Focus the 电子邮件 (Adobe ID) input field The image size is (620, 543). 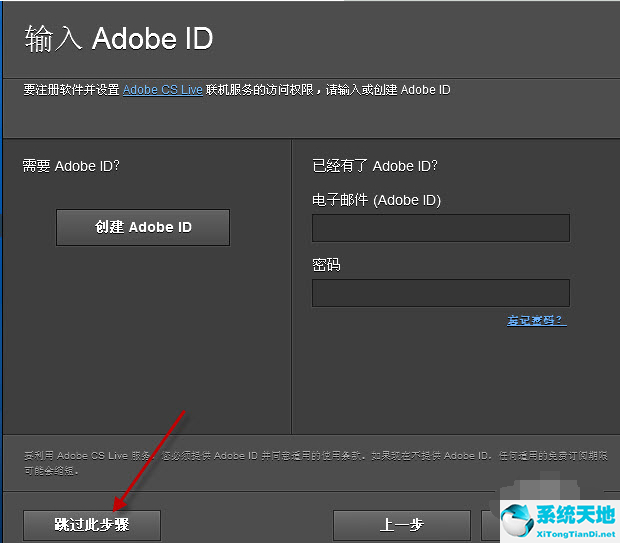click(441, 228)
